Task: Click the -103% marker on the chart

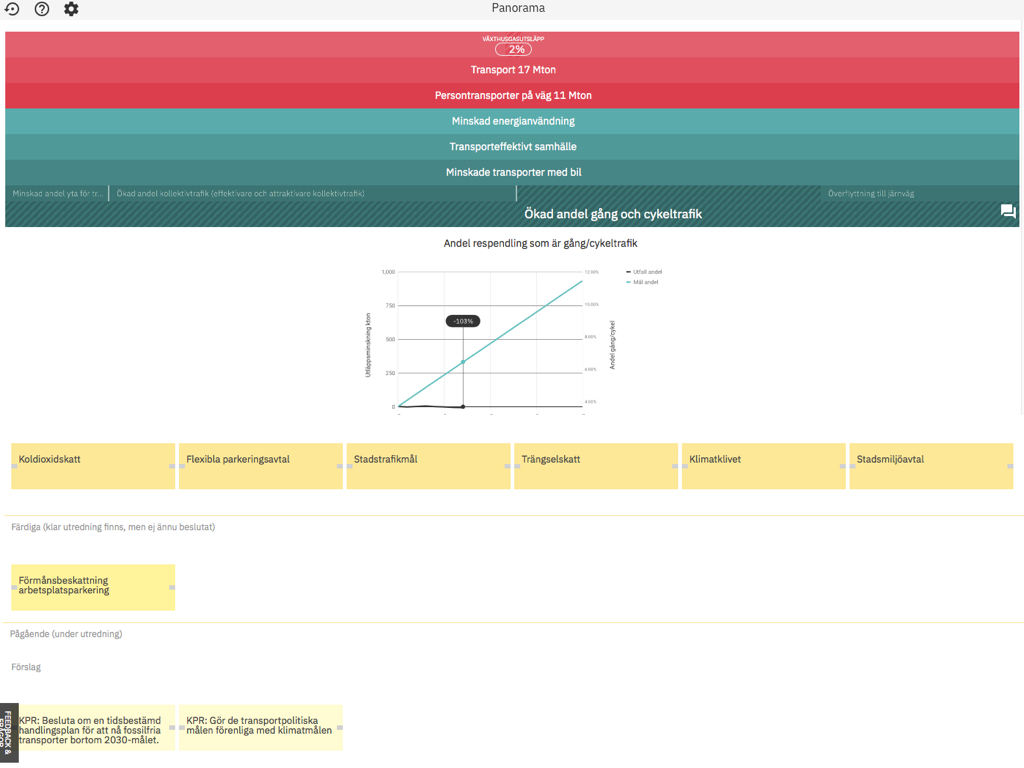Action: (463, 321)
